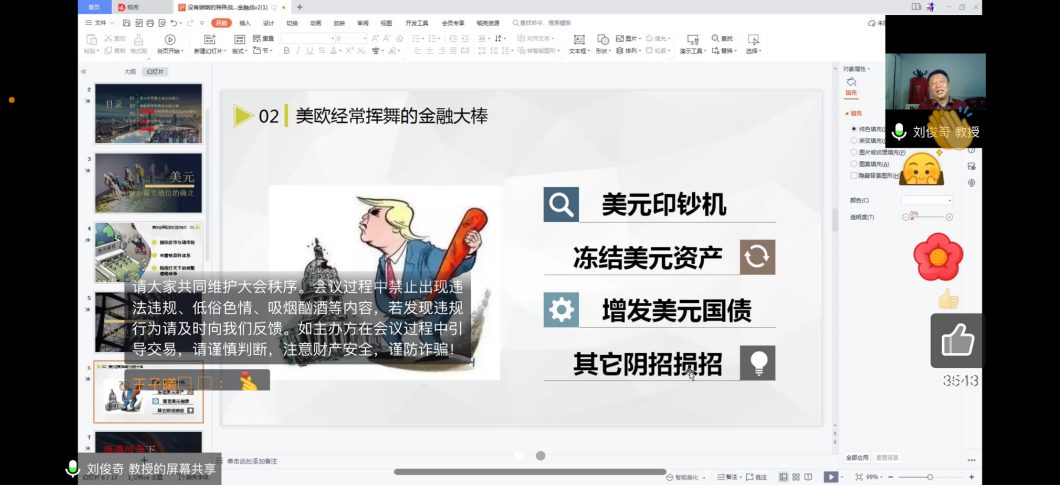This screenshot has height=485, width=1060.
Task: Collapse the 填充 section triangle
Action: click(x=846, y=114)
